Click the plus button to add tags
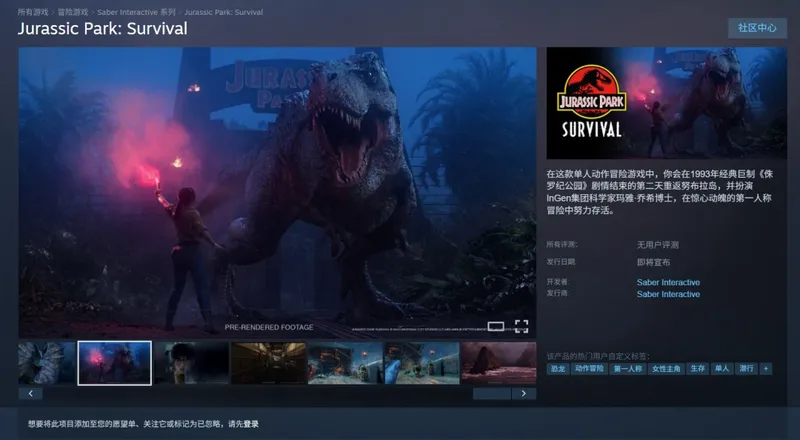 pos(766,369)
